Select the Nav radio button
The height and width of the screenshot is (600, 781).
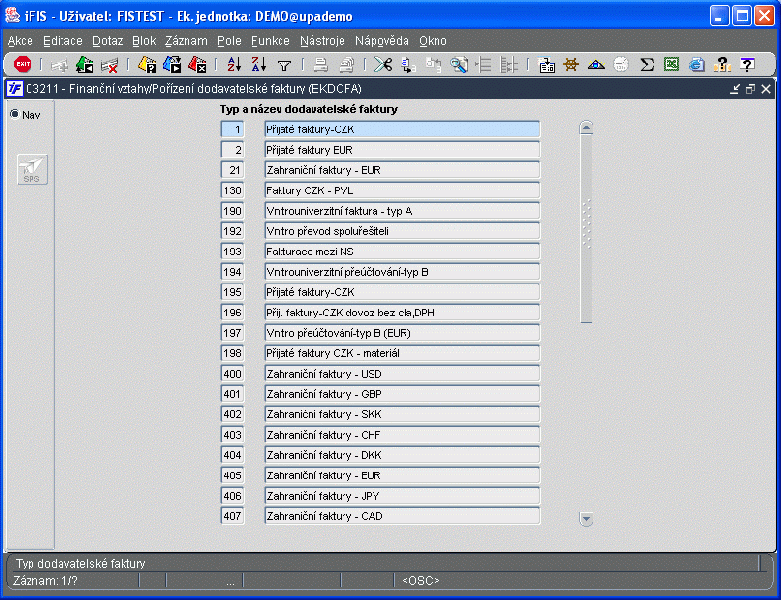(x=15, y=115)
